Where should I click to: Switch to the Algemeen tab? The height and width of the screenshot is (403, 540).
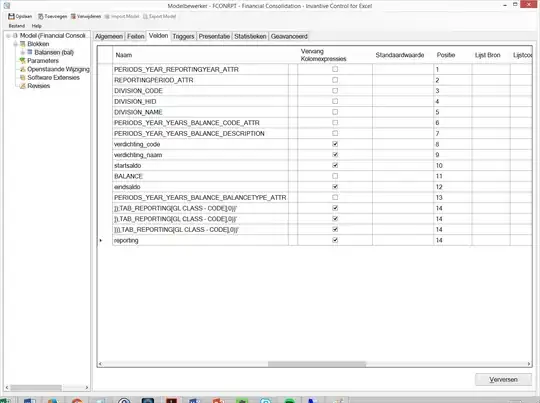[109, 36]
